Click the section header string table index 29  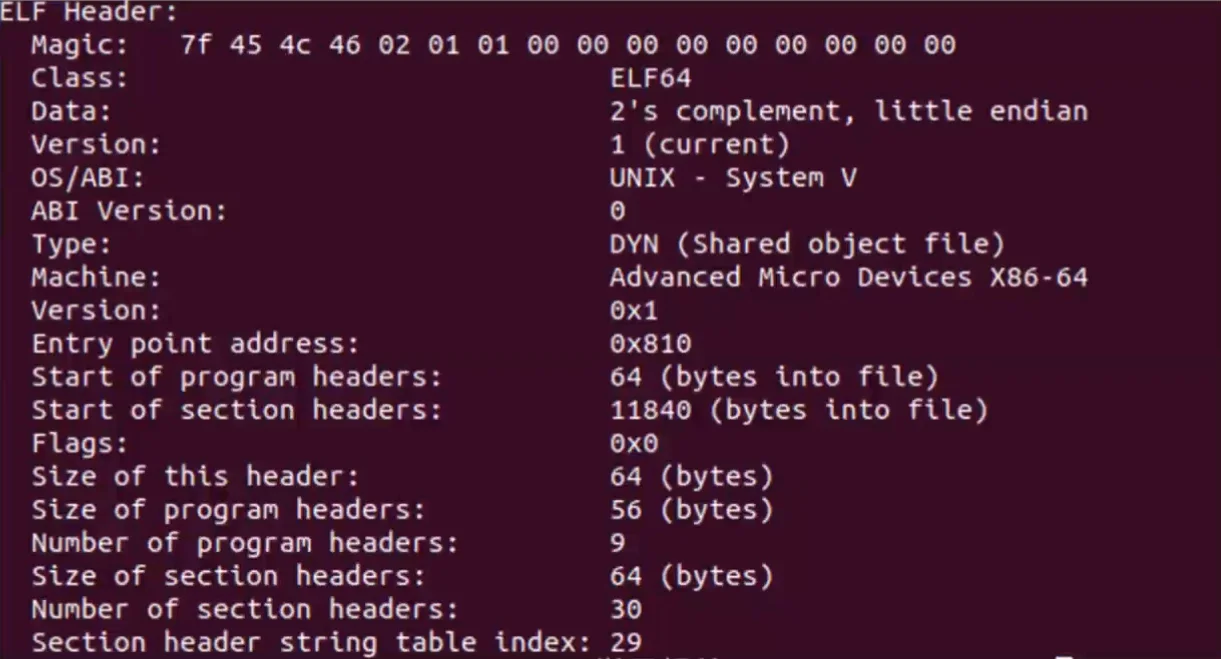pos(626,642)
